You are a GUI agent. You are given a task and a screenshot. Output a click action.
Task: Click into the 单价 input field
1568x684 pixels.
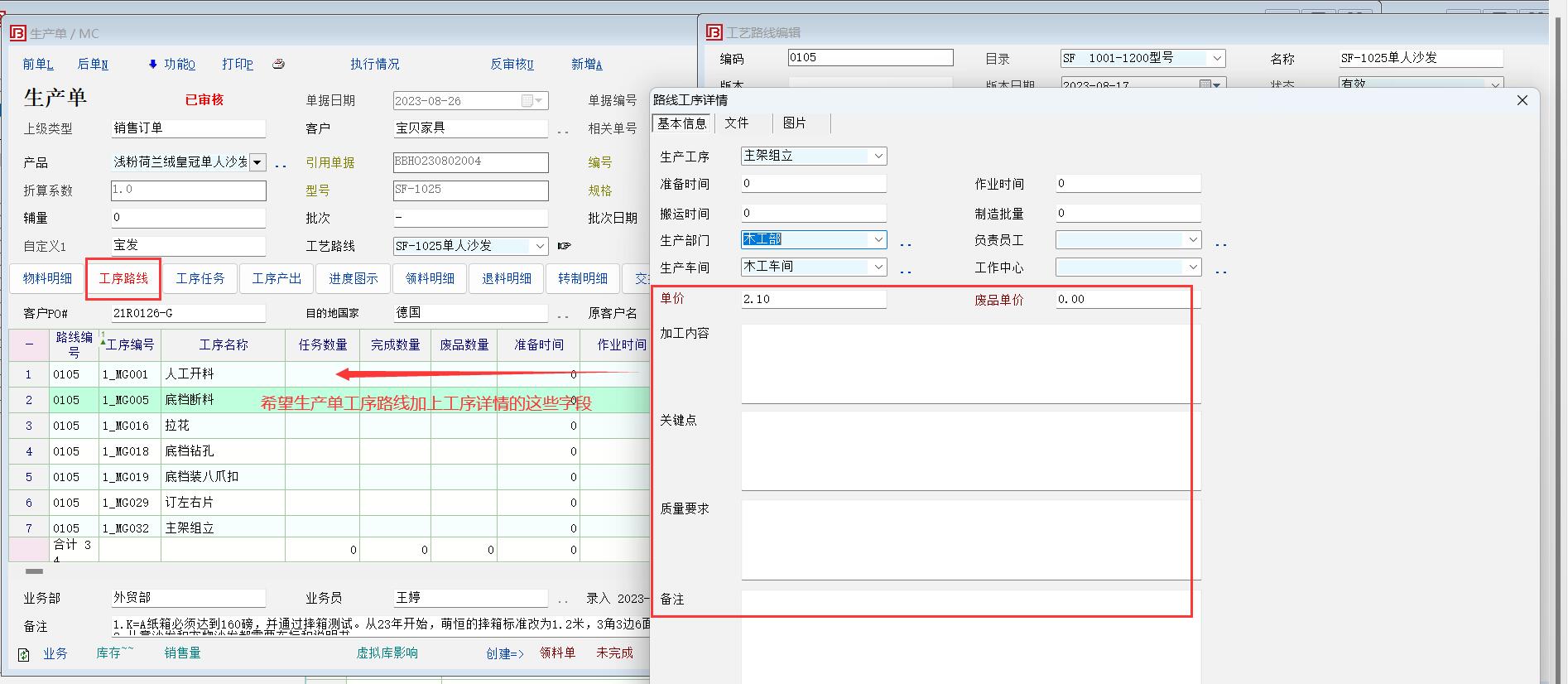(813, 299)
